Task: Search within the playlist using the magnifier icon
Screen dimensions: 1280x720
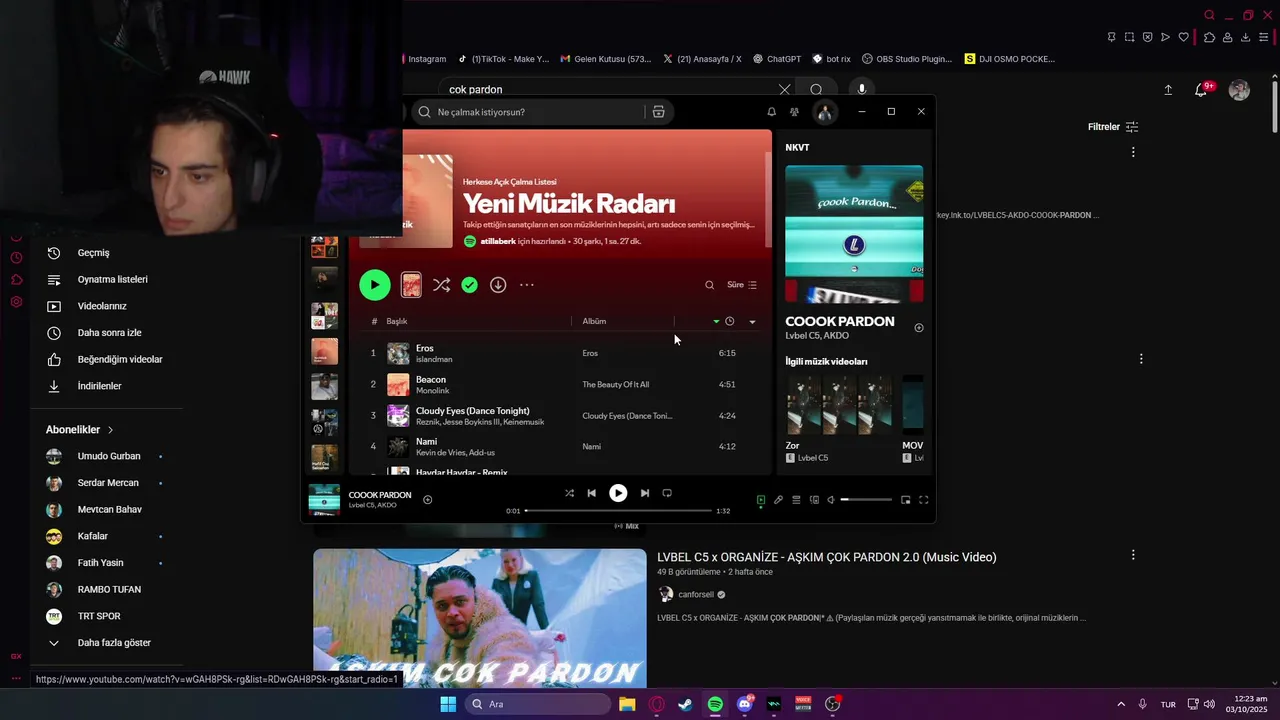Action: pos(710,285)
